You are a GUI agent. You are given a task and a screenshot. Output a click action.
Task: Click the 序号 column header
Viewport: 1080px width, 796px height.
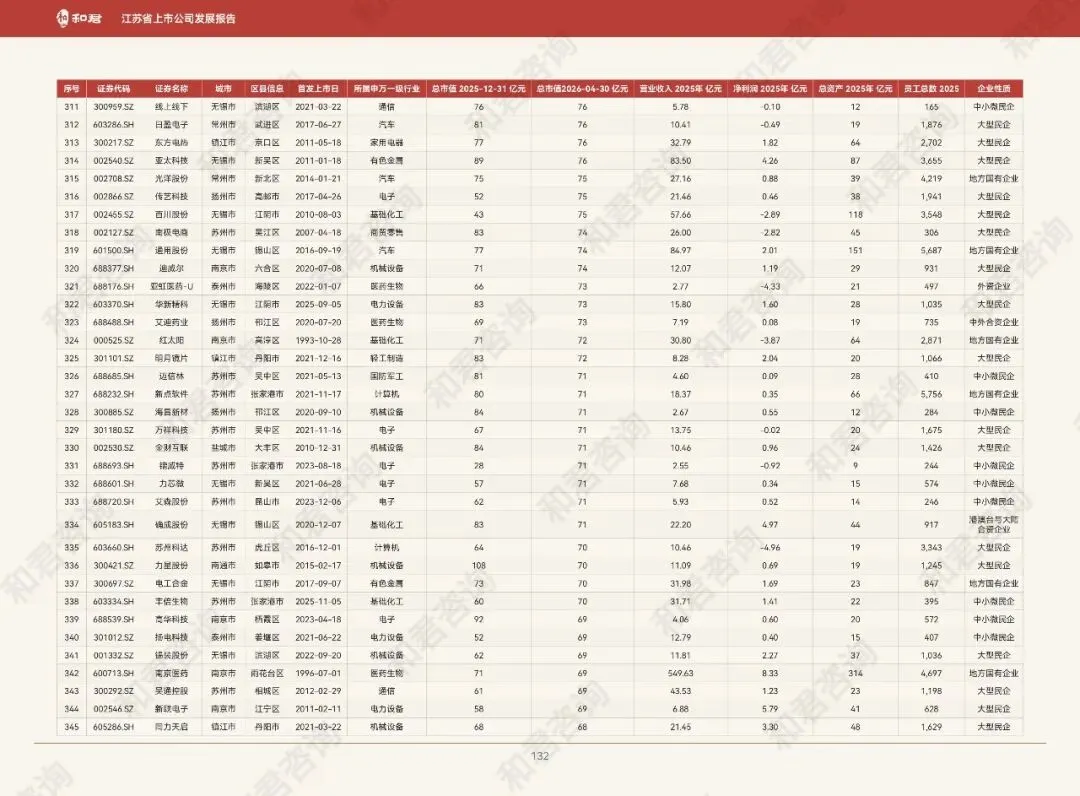point(72,89)
